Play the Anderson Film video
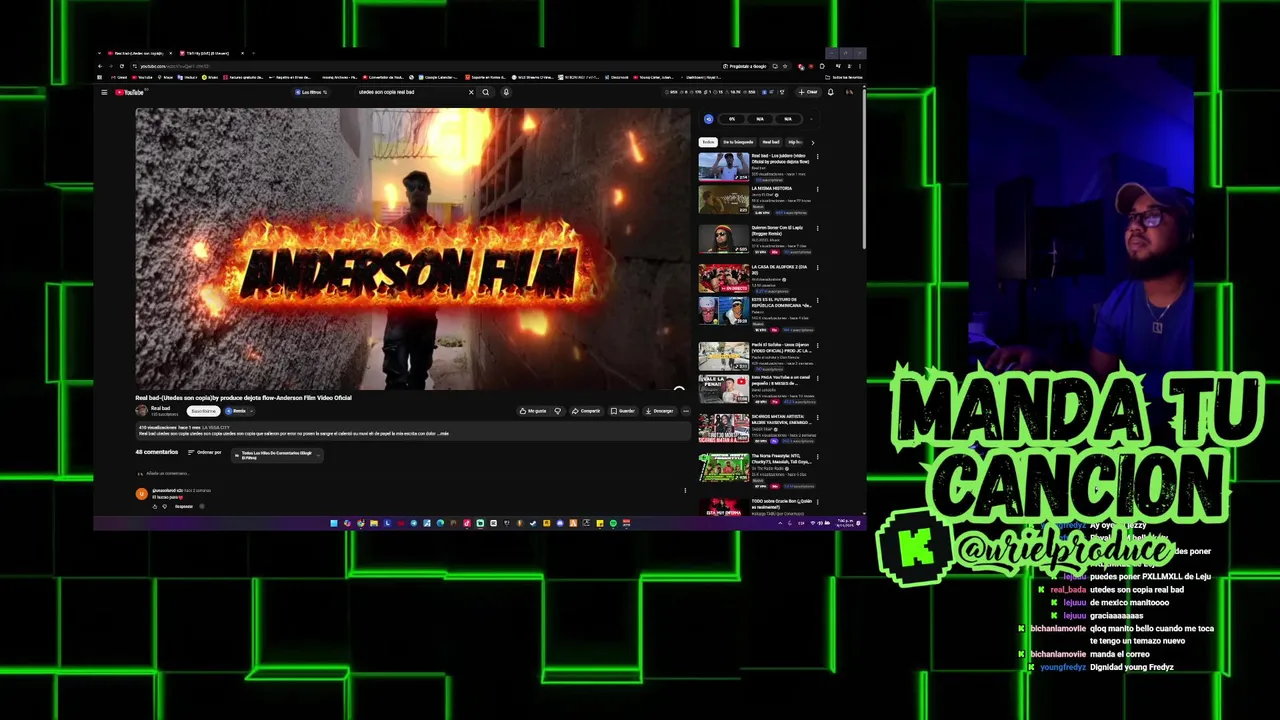Viewport: 1280px width, 720px height. tap(412, 248)
